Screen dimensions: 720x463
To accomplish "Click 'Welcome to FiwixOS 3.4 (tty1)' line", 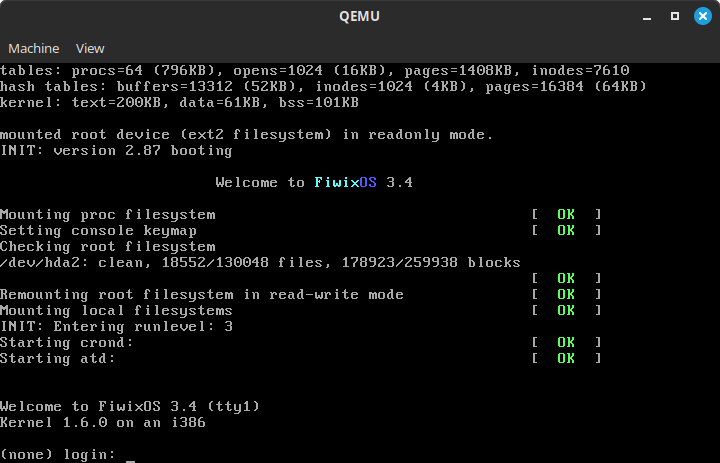I will tap(130, 407).
